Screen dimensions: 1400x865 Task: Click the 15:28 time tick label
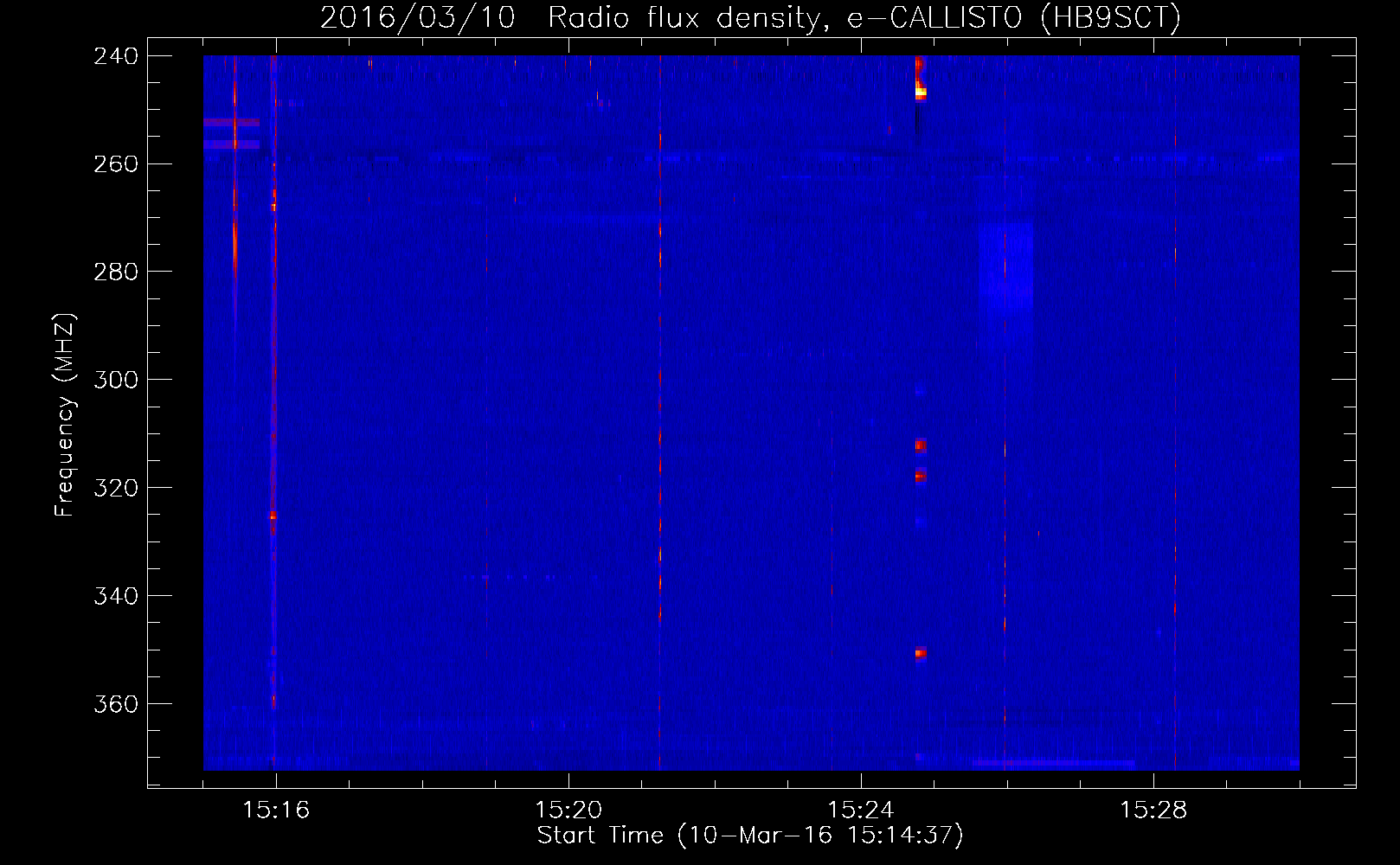1153,811
